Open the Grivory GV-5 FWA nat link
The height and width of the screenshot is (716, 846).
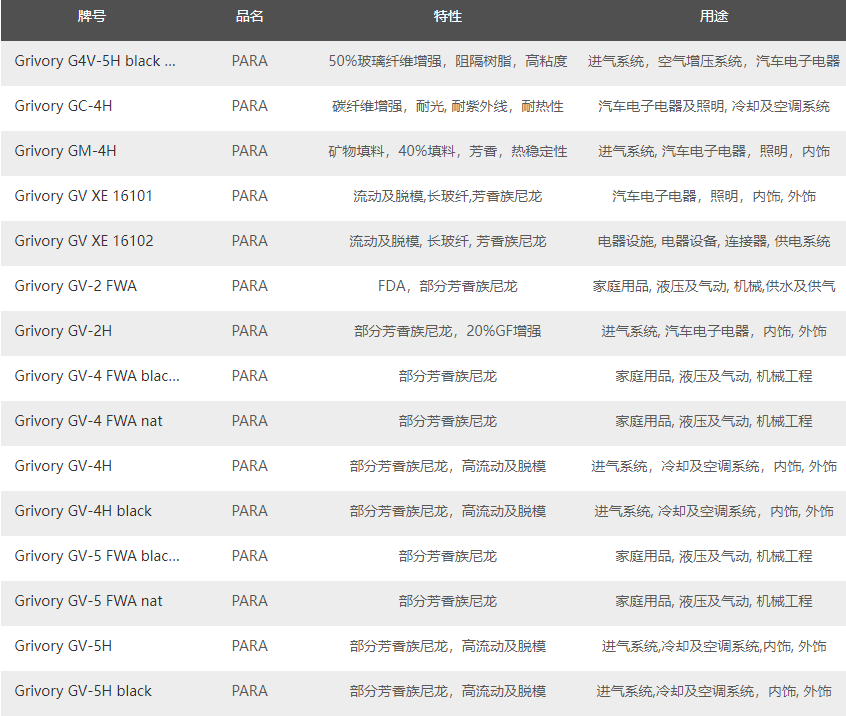coord(88,601)
